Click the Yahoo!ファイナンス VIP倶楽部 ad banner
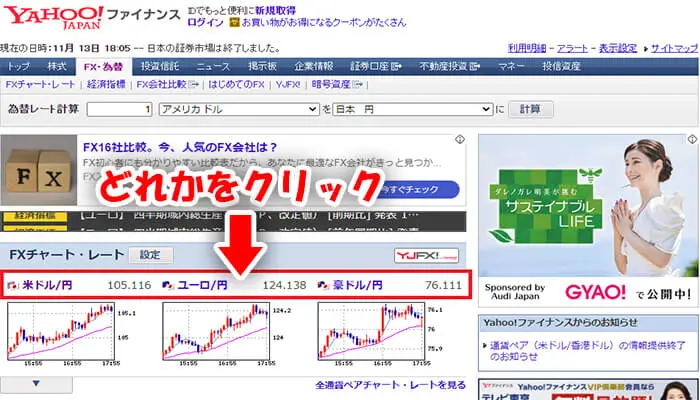Image resolution: width=700 pixels, height=400 pixels. 588,390
